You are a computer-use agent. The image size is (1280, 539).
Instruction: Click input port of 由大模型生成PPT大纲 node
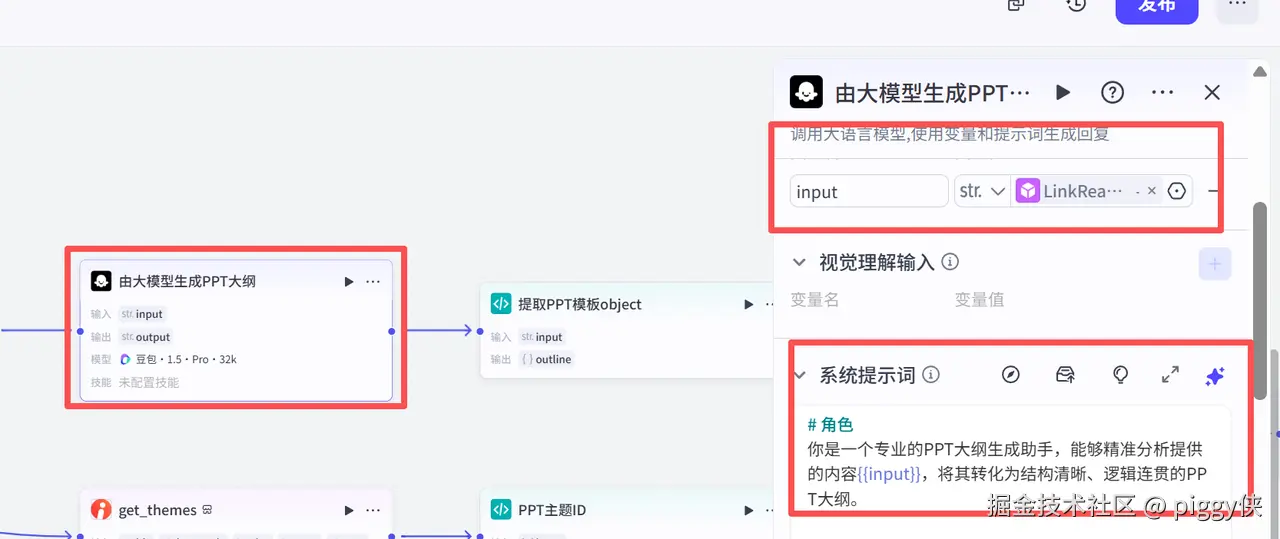(80, 330)
